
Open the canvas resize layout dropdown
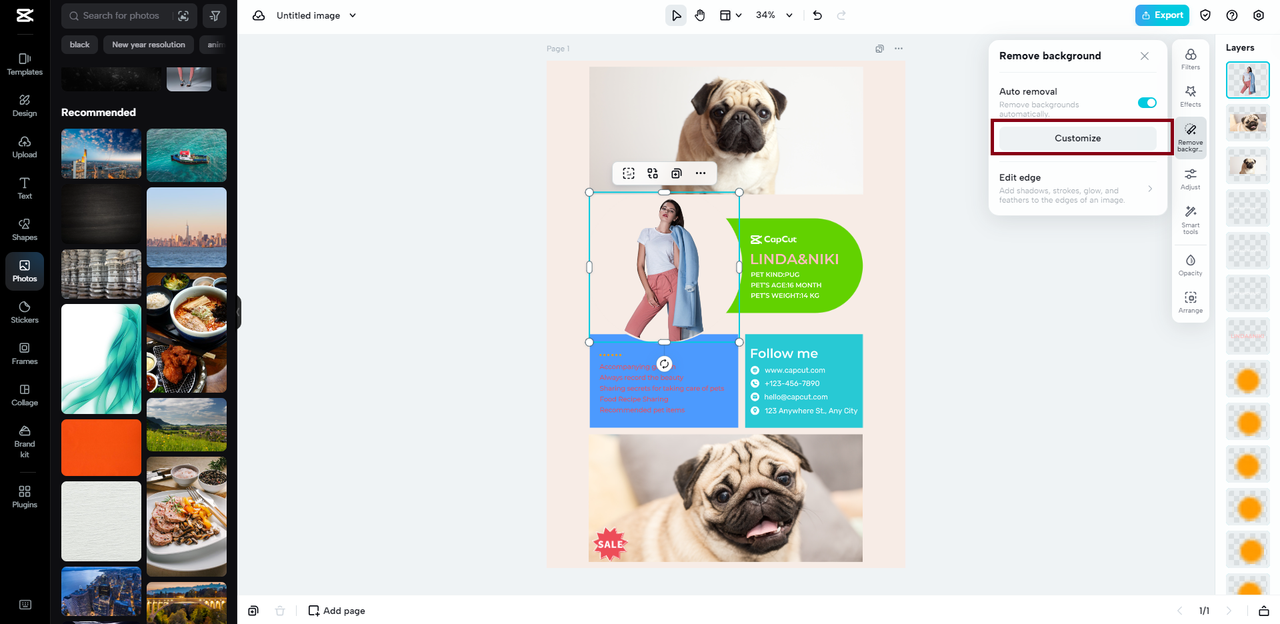click(731, 15)
